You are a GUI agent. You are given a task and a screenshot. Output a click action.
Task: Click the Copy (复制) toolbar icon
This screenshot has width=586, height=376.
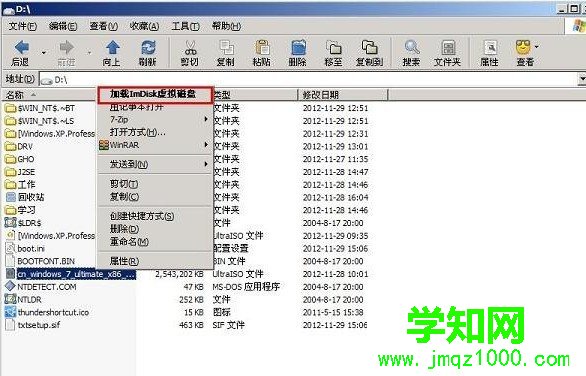point(226,48)
